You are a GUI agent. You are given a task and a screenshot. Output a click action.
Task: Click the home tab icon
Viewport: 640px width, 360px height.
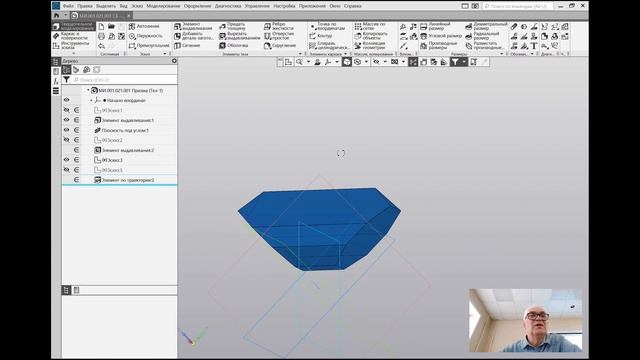pos(56,16)
